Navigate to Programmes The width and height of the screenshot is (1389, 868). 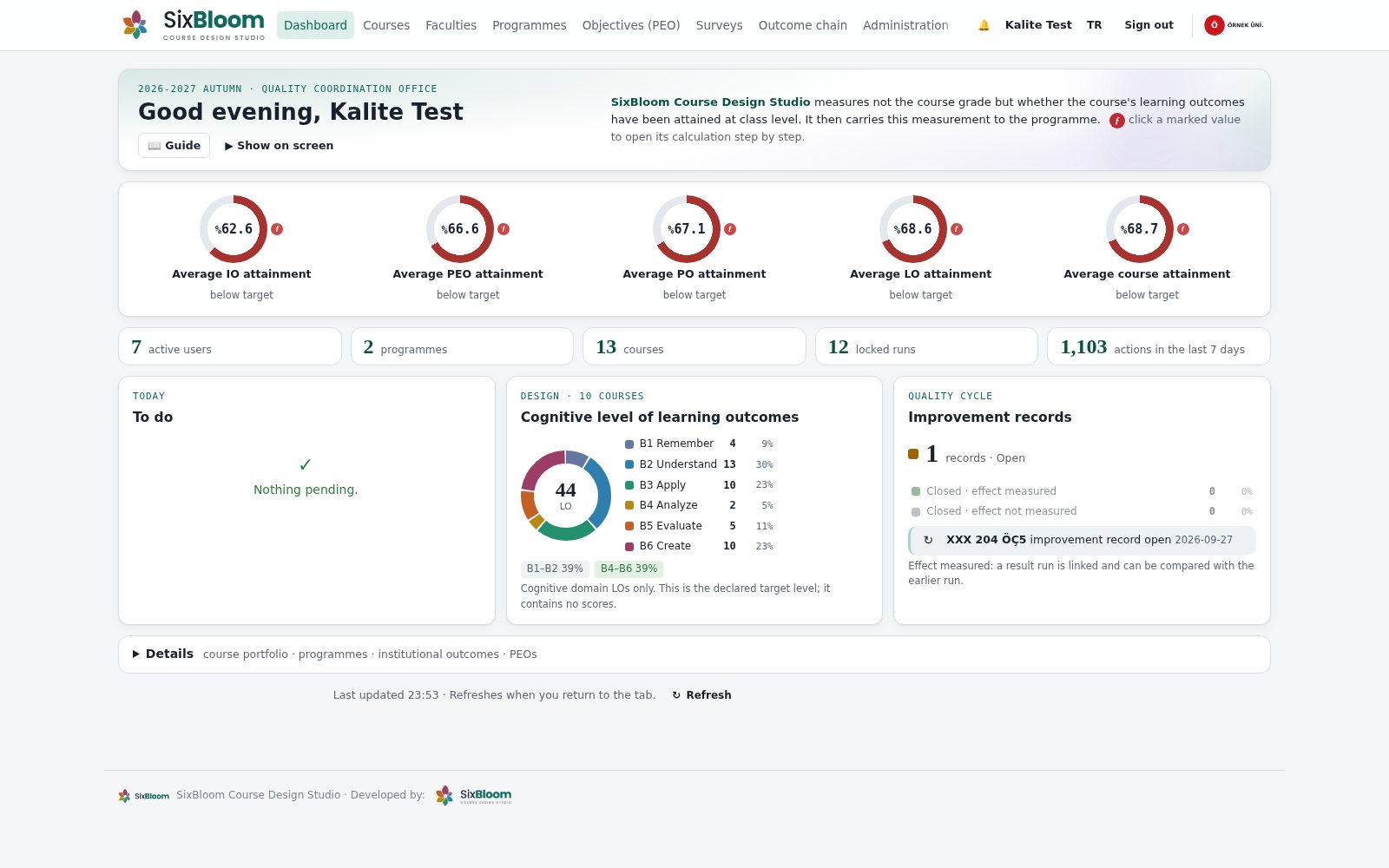coord(530,25)
